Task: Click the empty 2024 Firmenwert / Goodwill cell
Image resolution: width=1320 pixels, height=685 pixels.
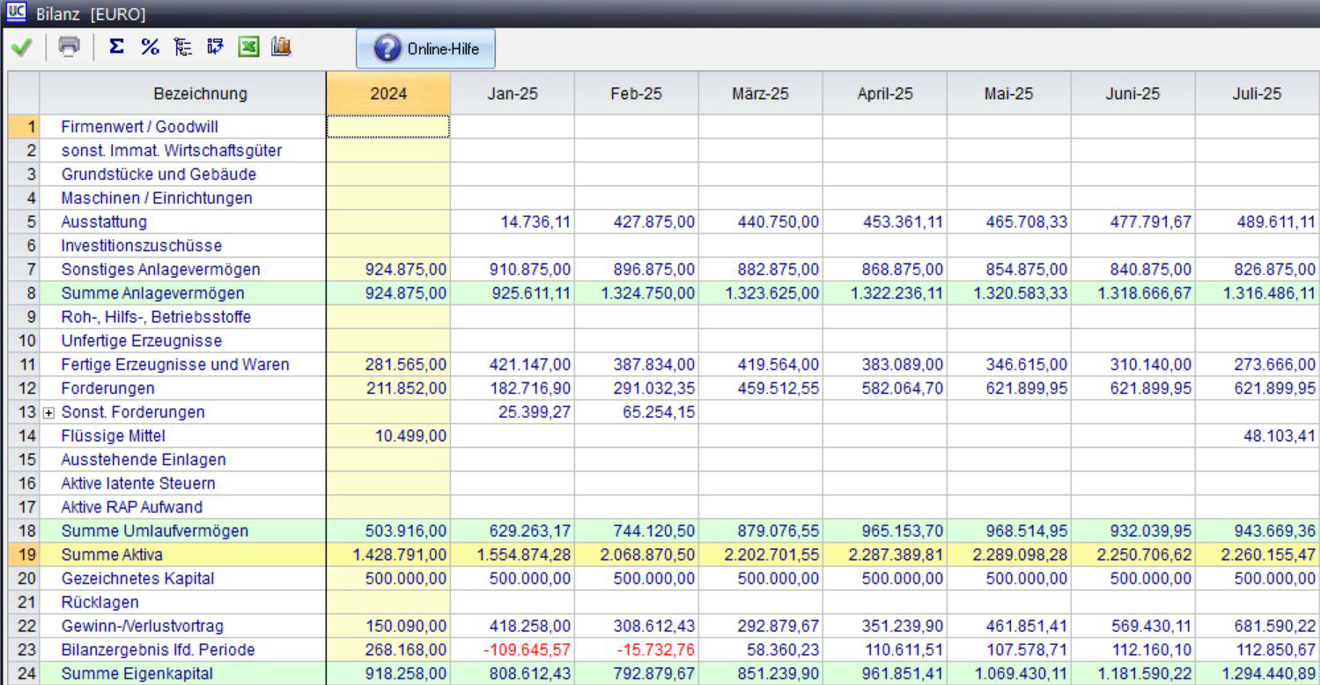Action: coord(388,127)
